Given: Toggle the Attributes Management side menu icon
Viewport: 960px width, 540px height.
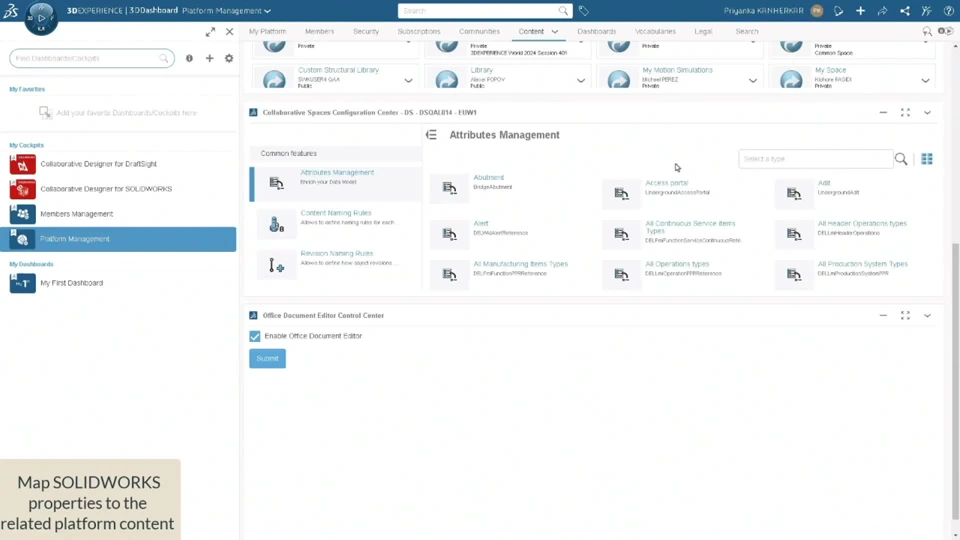Looking at the screenshot, I should click(431, 135).
